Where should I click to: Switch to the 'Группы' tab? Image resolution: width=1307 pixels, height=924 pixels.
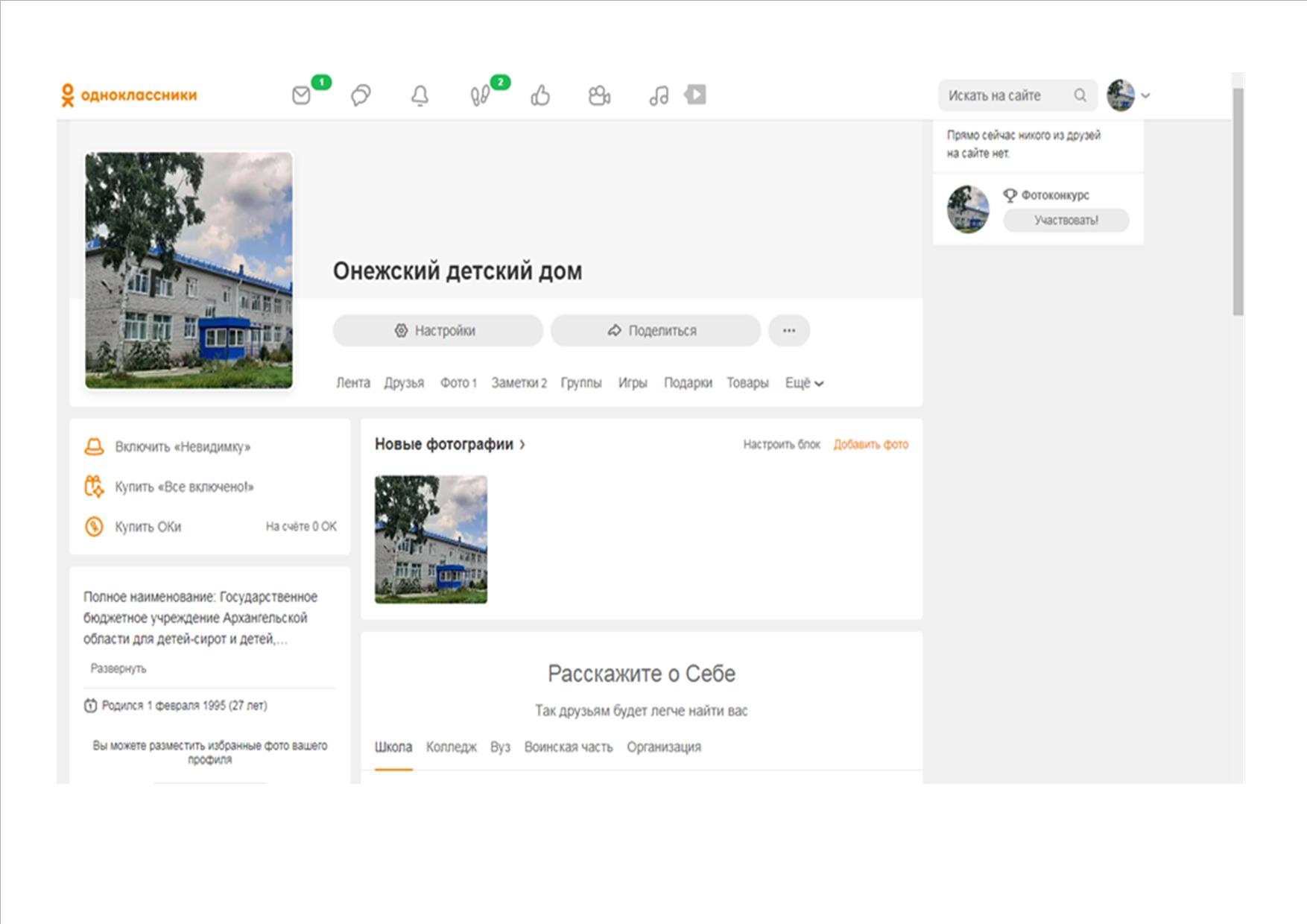pyautogui.click(x=581, y=383)
